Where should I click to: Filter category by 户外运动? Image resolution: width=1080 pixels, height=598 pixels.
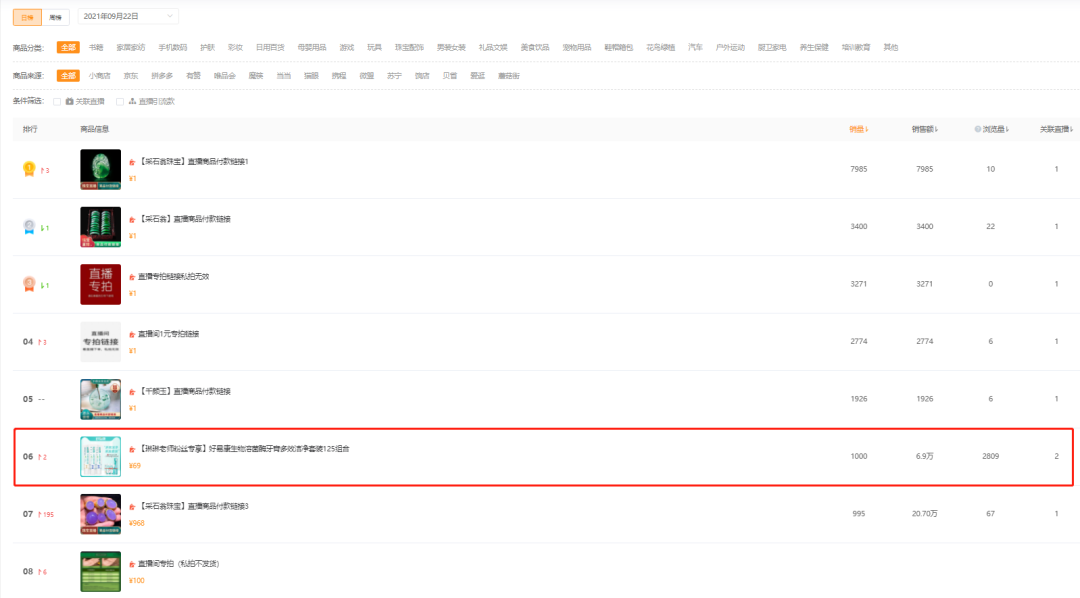(x=730, y=48)
